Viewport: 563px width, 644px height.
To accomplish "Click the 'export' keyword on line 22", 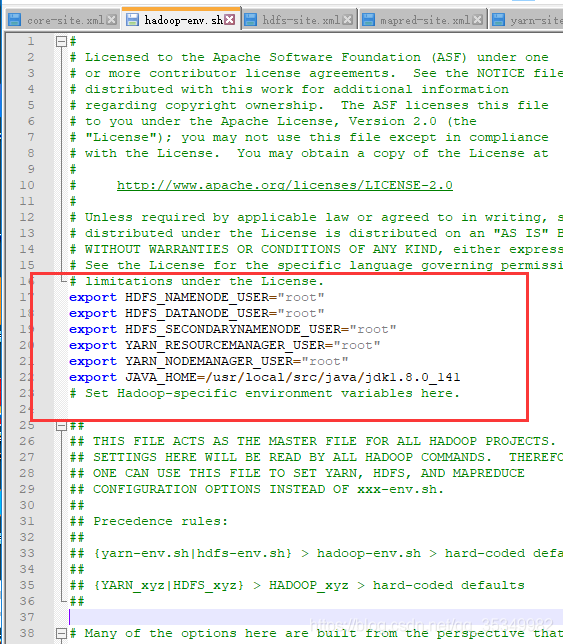I will coord(93,377).
